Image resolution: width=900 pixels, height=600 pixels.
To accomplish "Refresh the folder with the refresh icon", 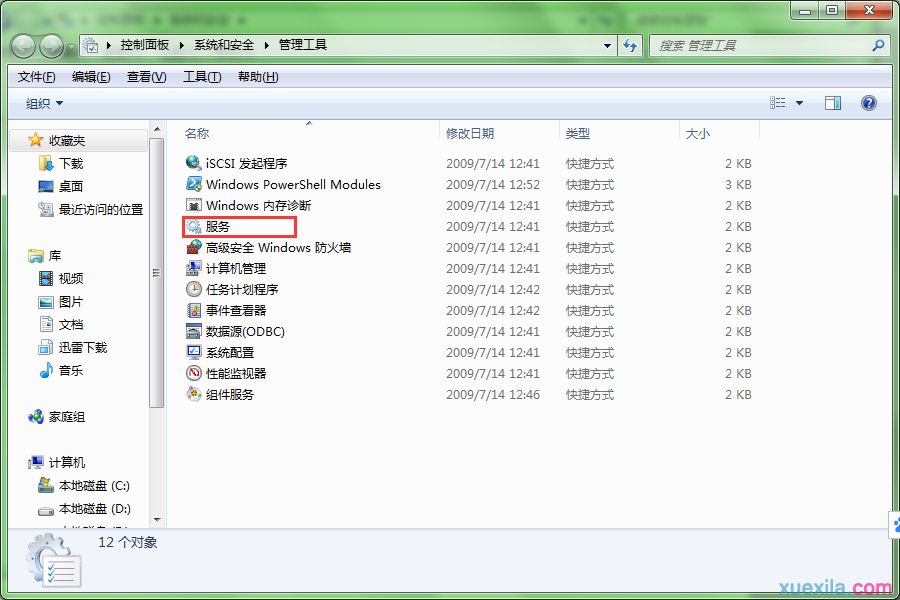I will pyautogui.click(x=630, y=45).
